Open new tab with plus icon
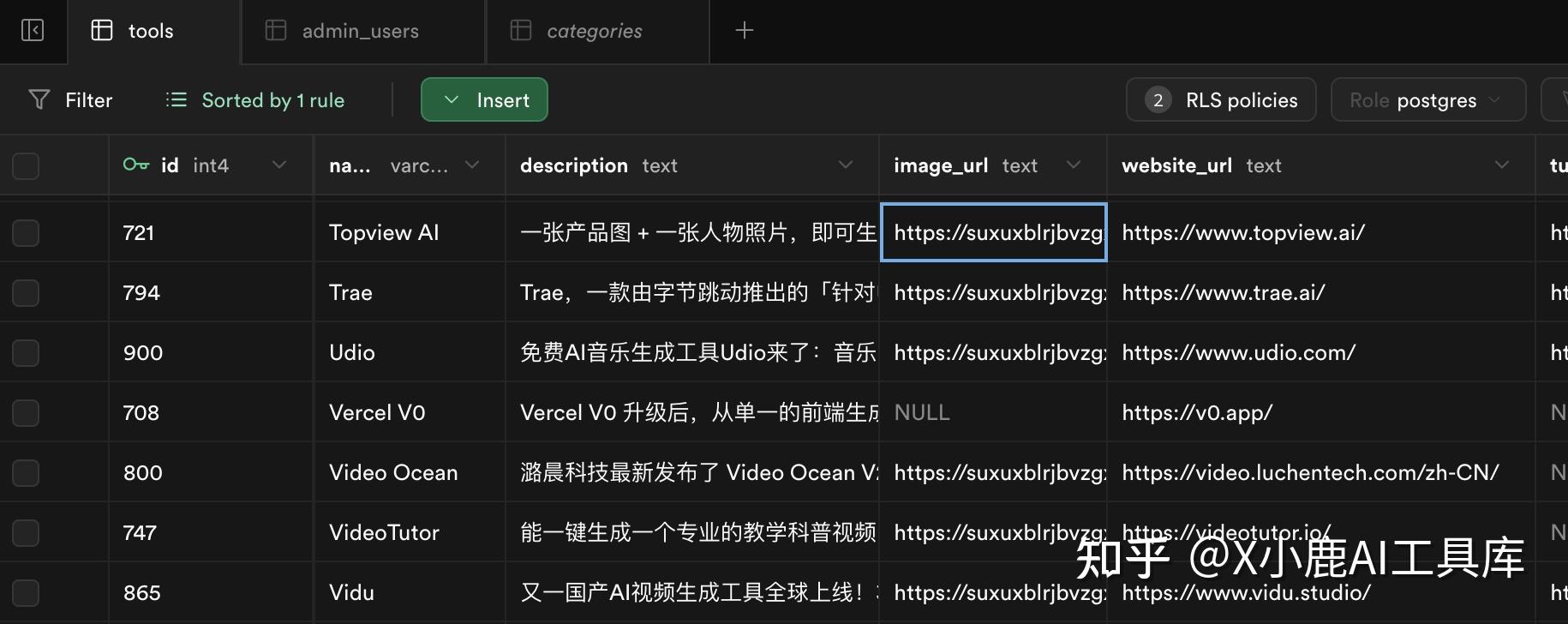Viewport: 1568px width, 624px height. coord(745,31)
